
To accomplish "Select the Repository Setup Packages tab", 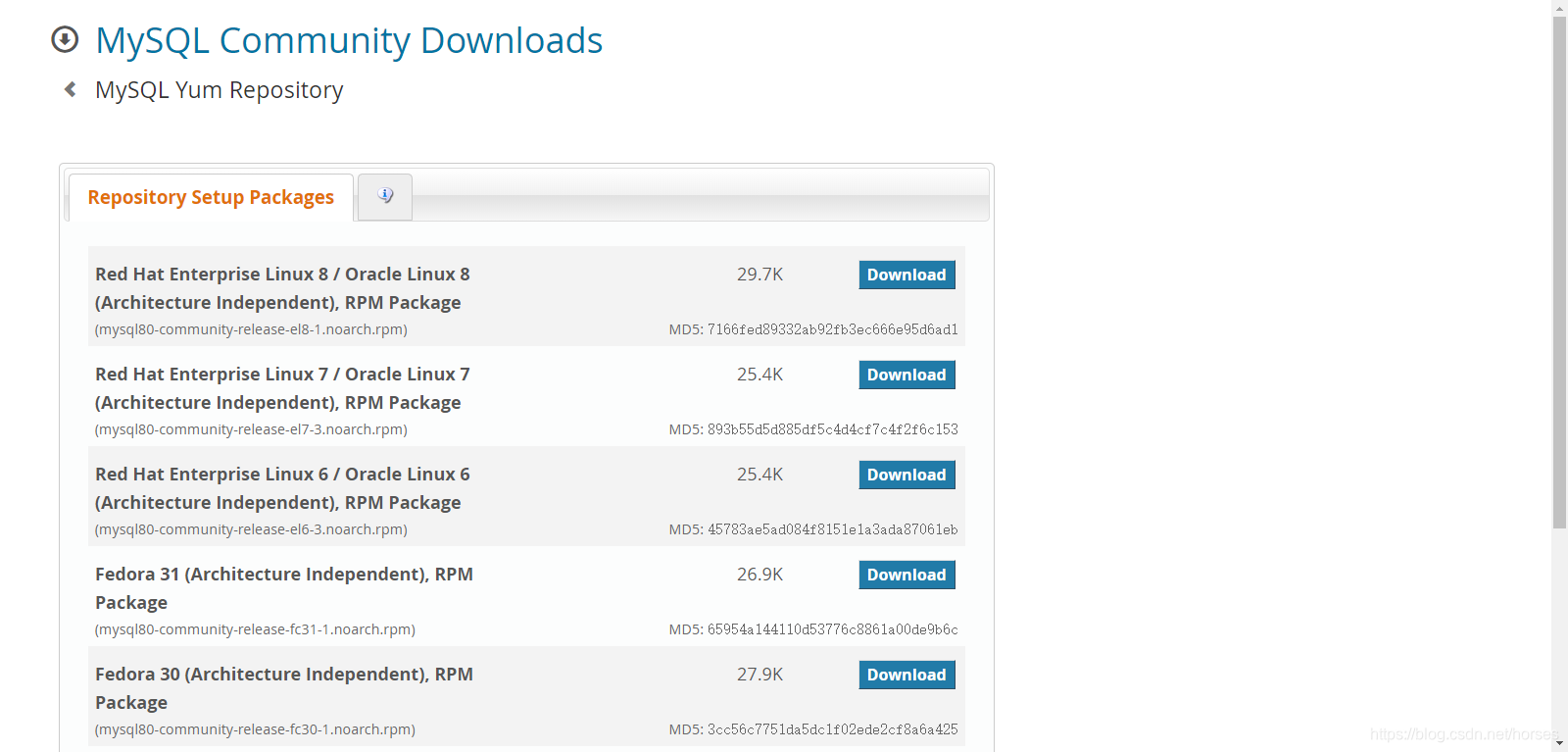I will pos(211,197).
